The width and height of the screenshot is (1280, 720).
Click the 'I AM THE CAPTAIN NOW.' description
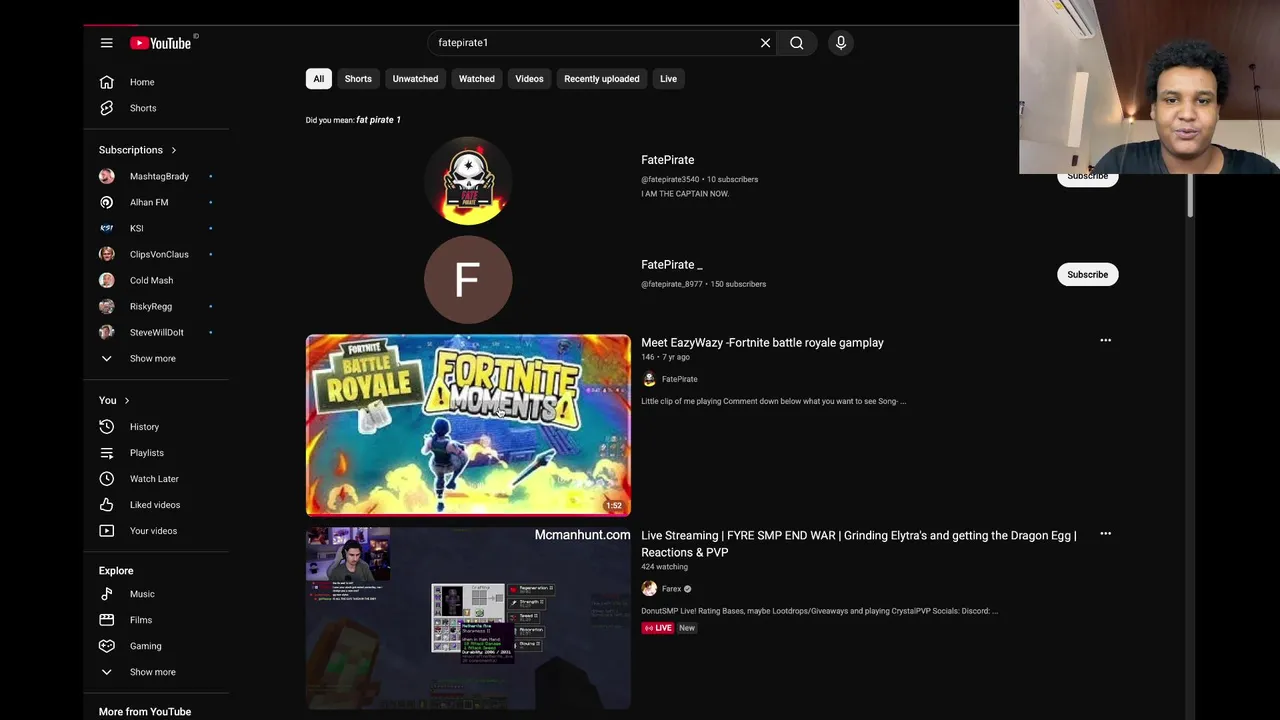click(685, 194)
